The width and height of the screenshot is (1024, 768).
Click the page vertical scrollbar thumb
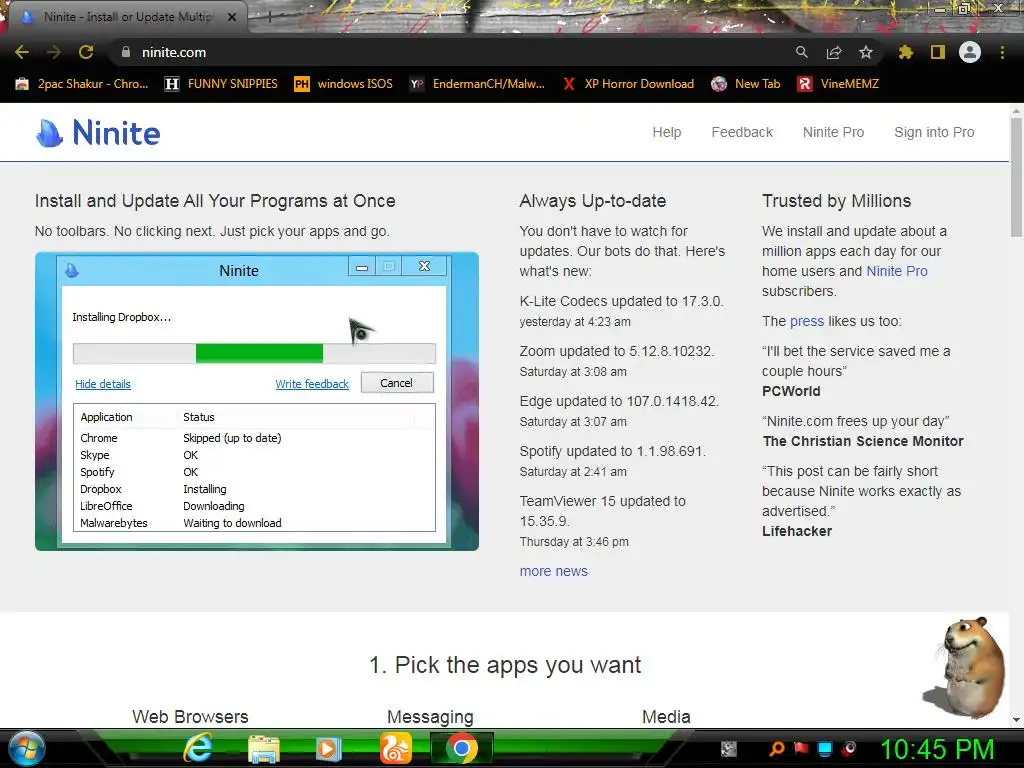click(1016, 178)
